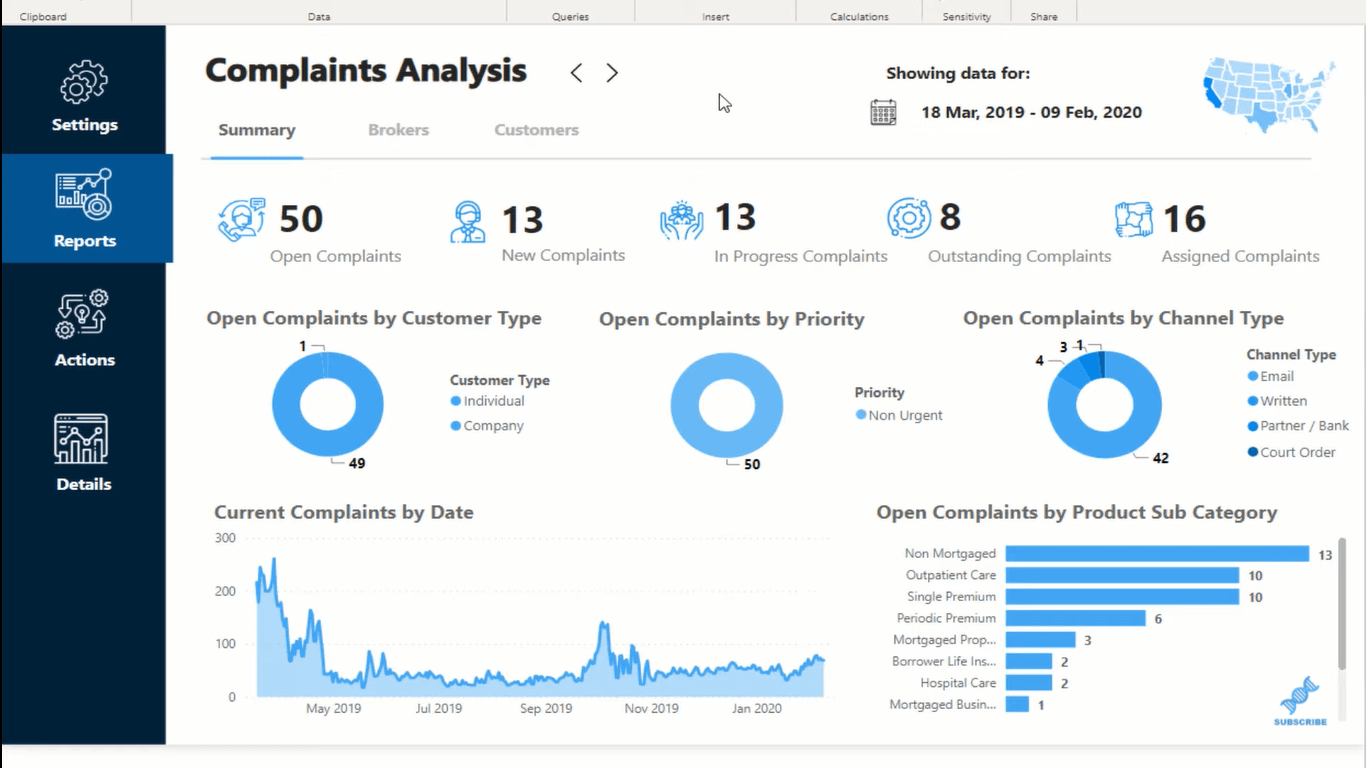The width and height of the screenshot is (1366, 768).
Task: Click the Mortgaged Busin... bar
Action: click(x=1017, y=705)
